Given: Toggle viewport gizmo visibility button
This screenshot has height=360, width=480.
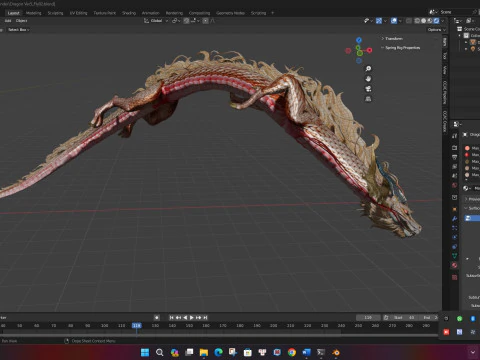Looking at the screenshot, I should click(x=379, y=21).
